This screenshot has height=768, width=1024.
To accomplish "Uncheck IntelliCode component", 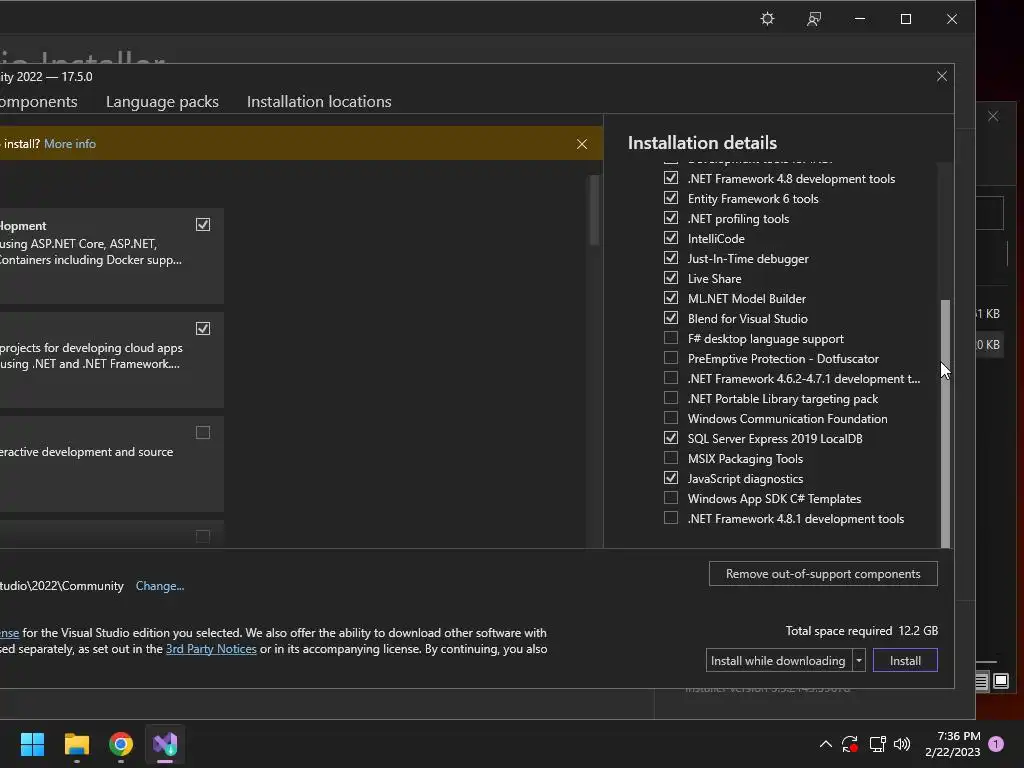I will [671, 238].
